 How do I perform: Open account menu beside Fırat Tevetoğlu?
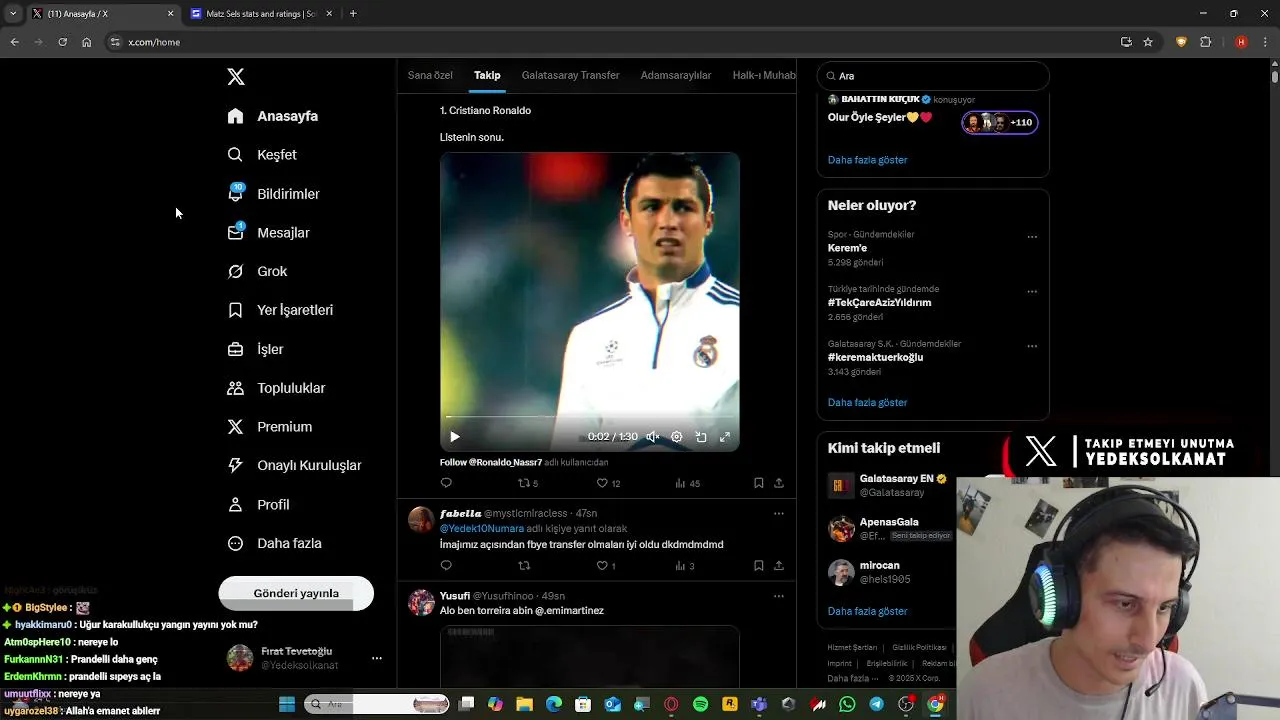pos(377,658)
